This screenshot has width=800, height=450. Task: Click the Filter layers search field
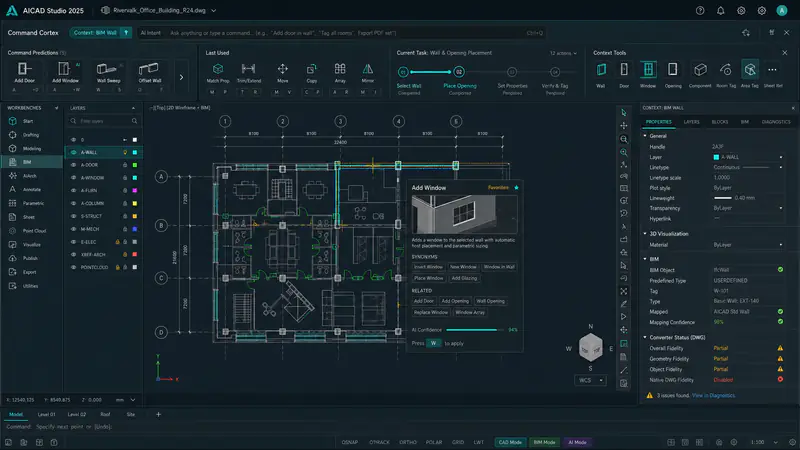104,121
